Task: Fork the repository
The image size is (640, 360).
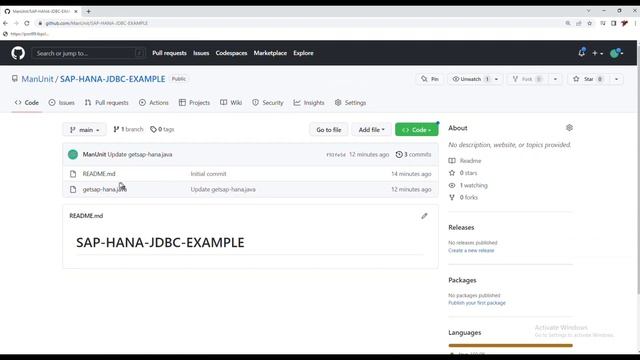Action: (527, 79)
